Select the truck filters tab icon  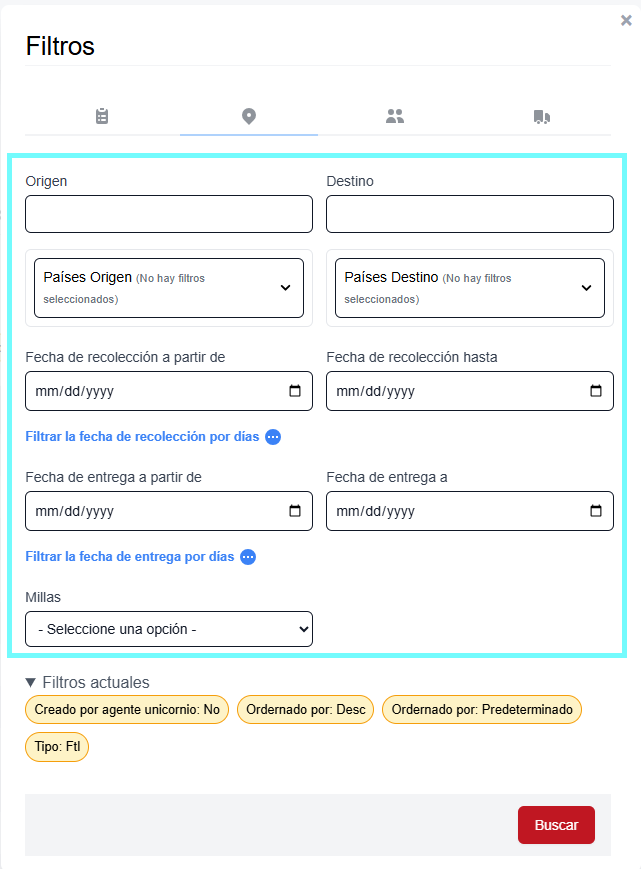[x=541, y=116]
